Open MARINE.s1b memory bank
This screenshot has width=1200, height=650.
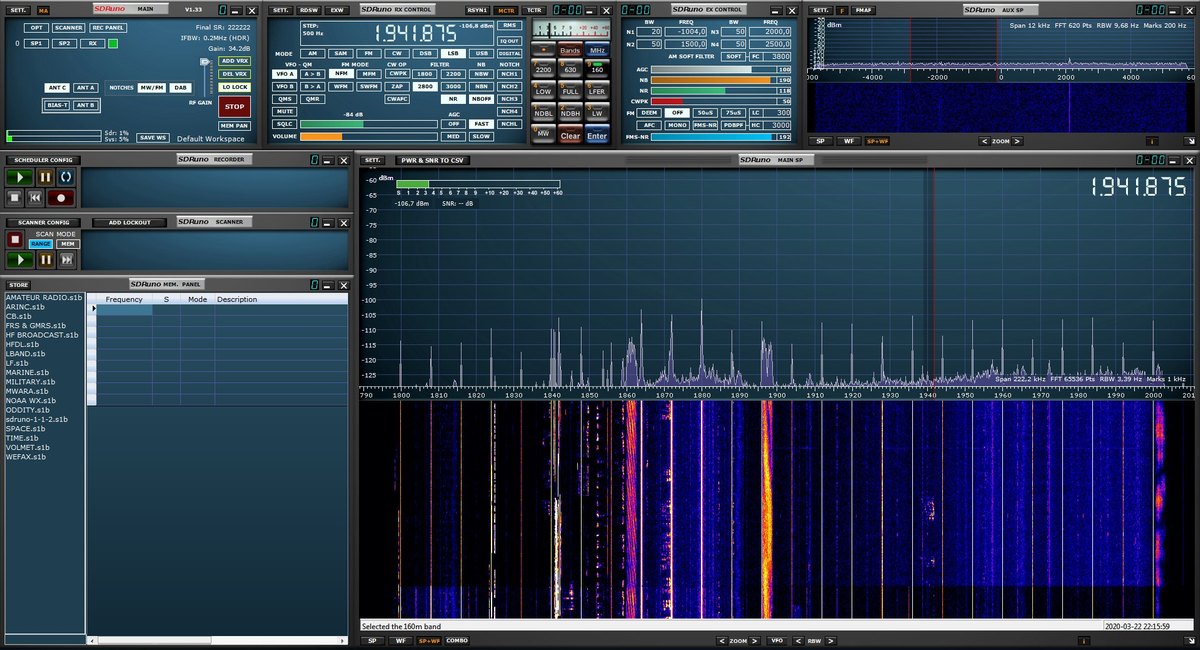point(26,372)
